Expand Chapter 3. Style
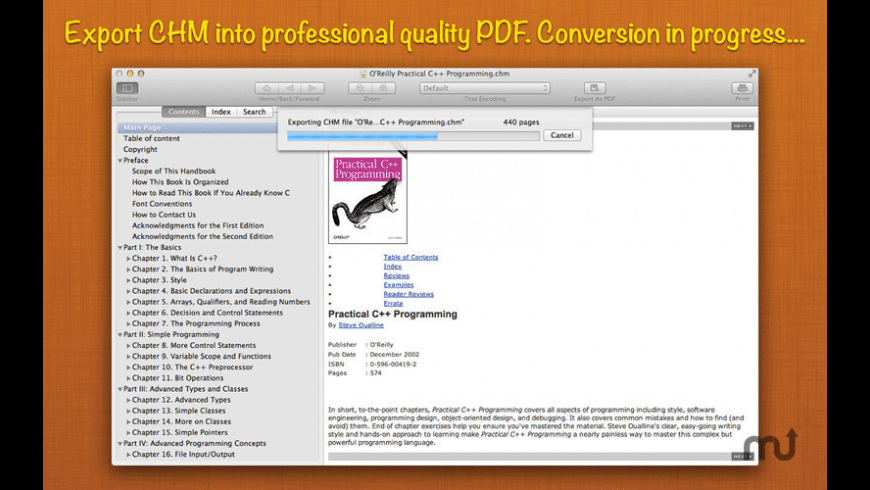The width and height of the screenshot is (870, 490). coord(128,280)
